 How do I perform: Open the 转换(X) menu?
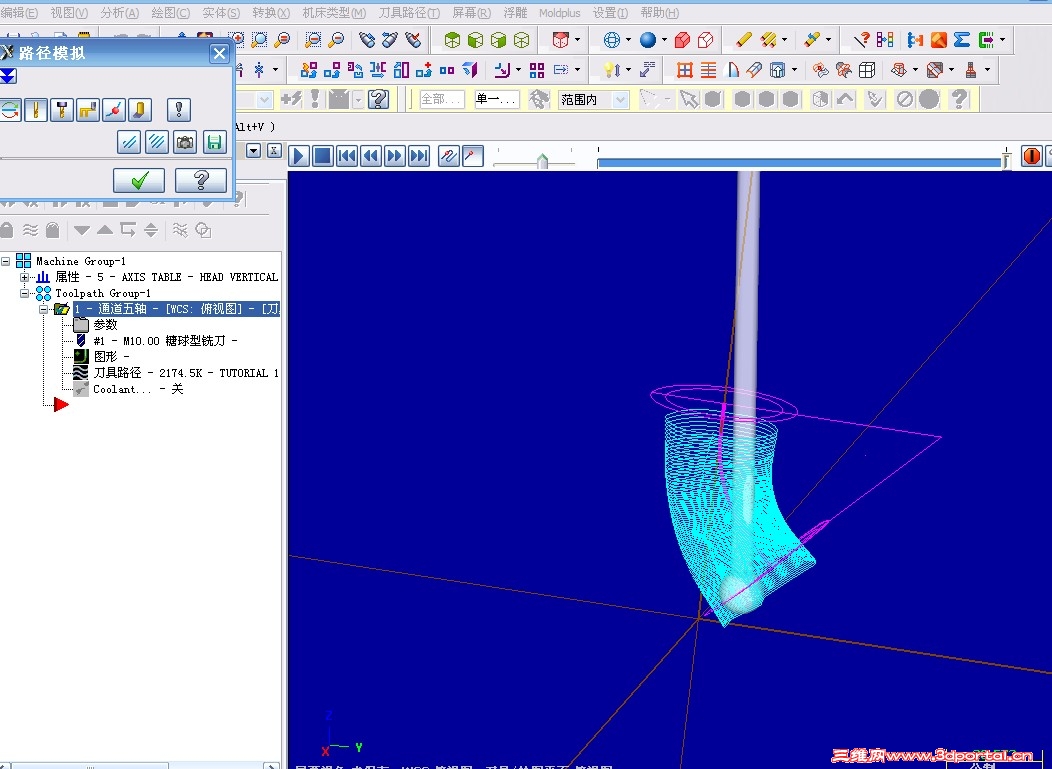coord(271,13)
